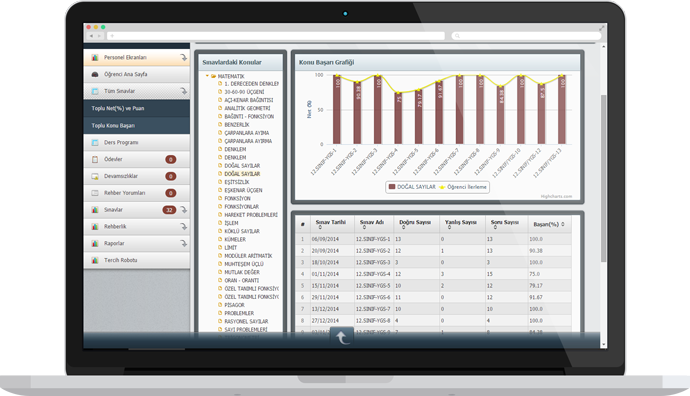Expand the Rehberlik submenu arrow
This screenshot has height=396, width=690.
pos(184,227)
